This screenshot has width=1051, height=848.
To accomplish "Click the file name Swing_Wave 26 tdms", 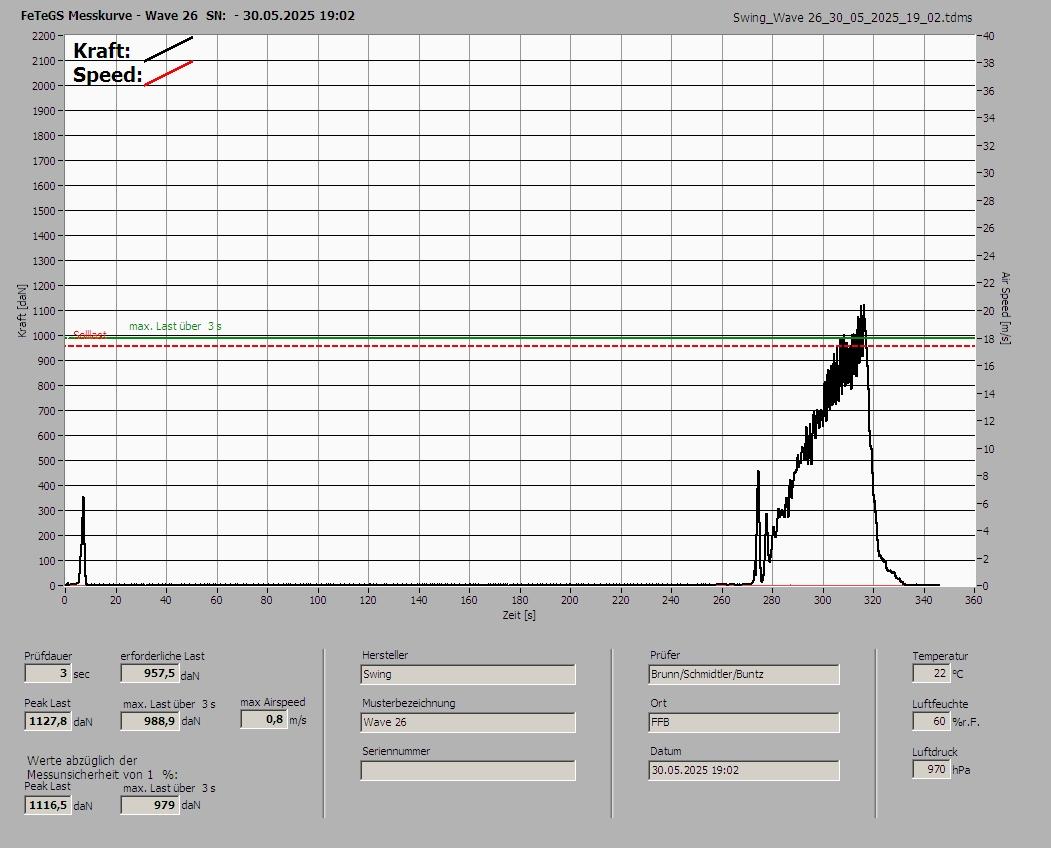I will coord(852,18).
